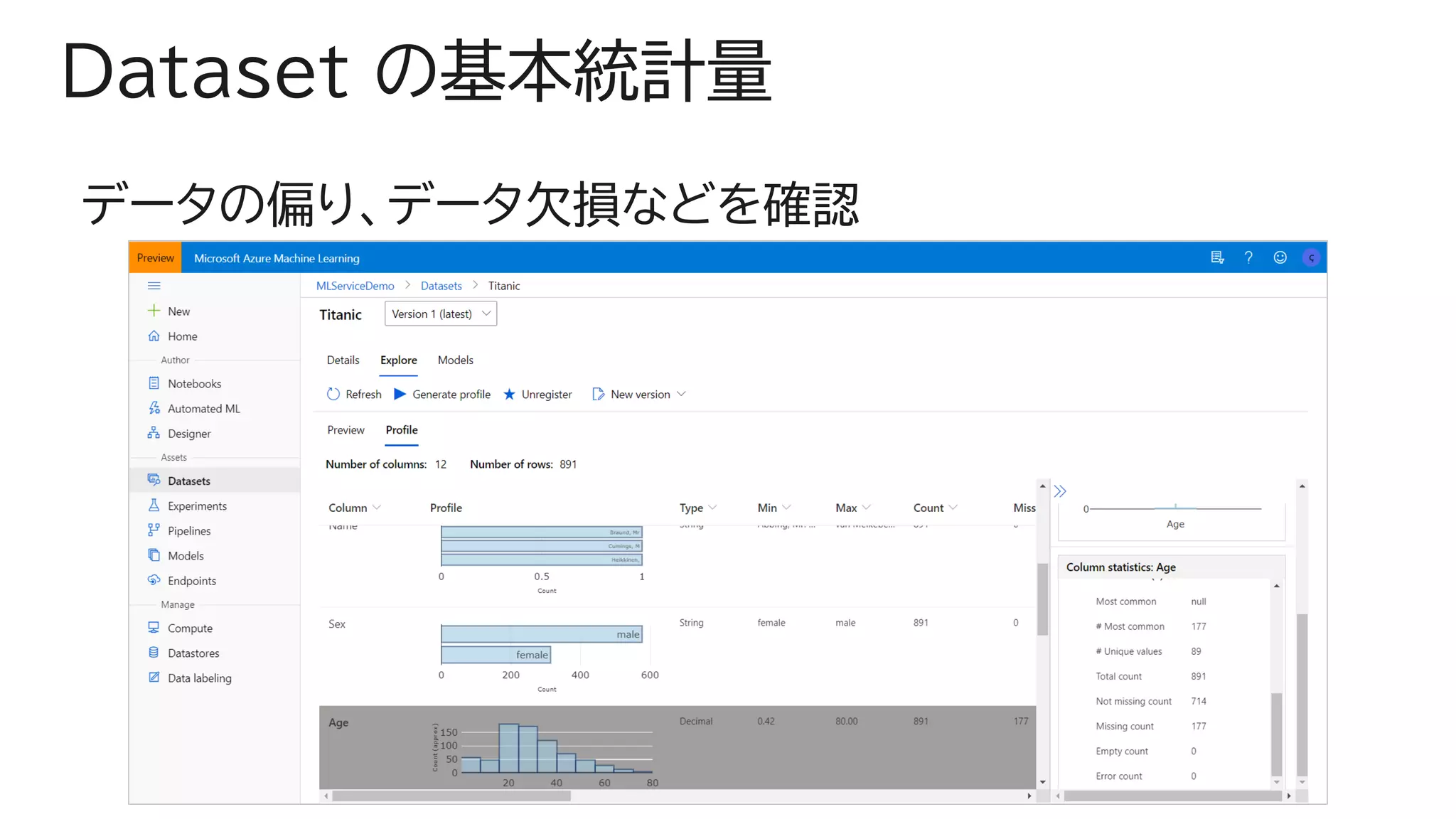The width and height of the screenshot is (1456, 819).
Task: Open the Home icon in sidebar
Action: click(154, 336)
